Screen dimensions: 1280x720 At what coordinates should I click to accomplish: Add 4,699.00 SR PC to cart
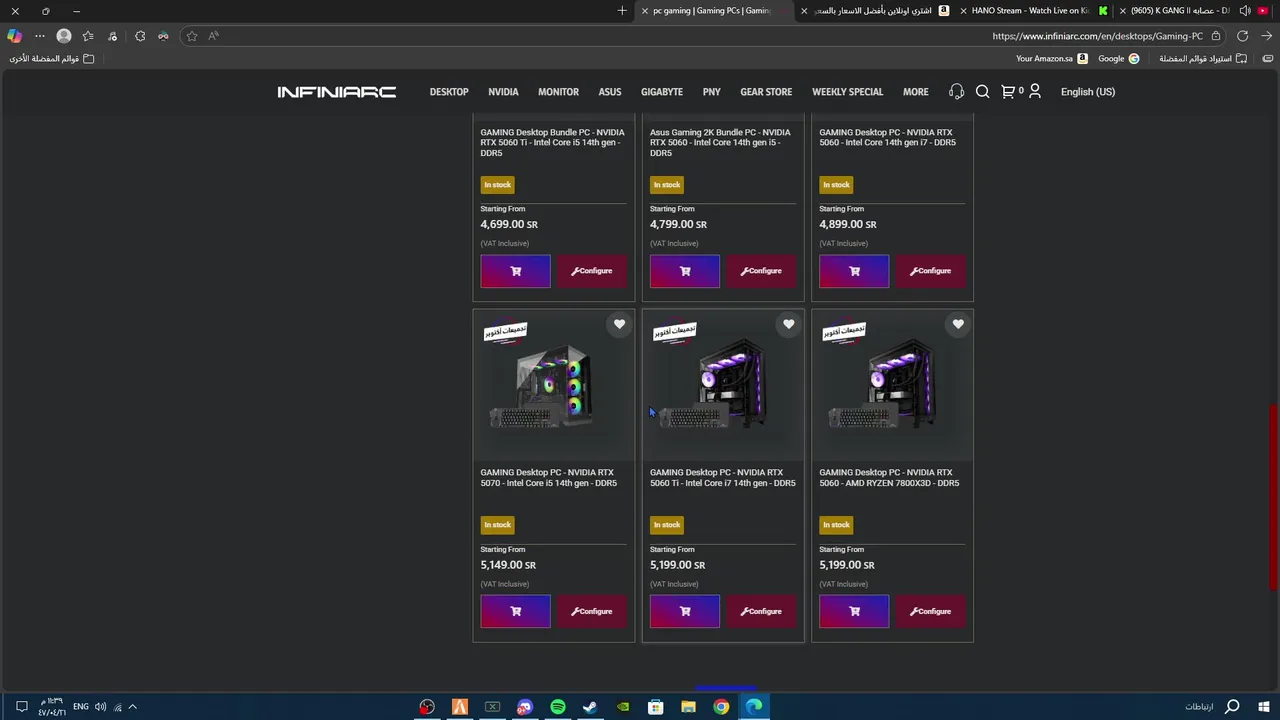pos(515,271)
